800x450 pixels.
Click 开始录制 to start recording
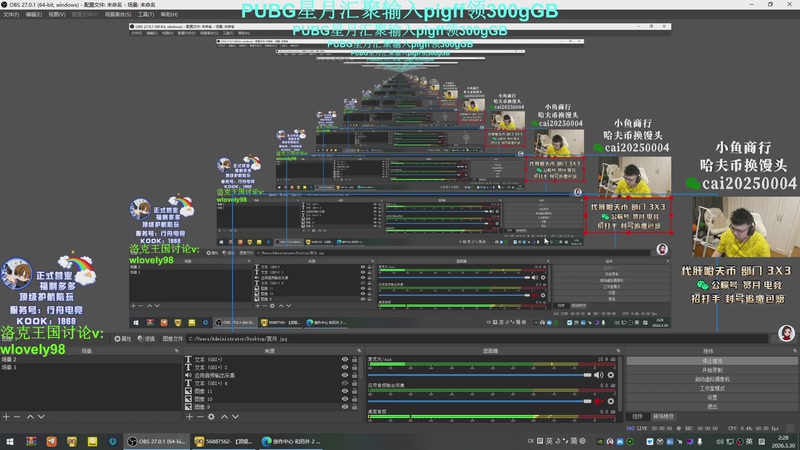pyautogui.click(x=712, y=370)
